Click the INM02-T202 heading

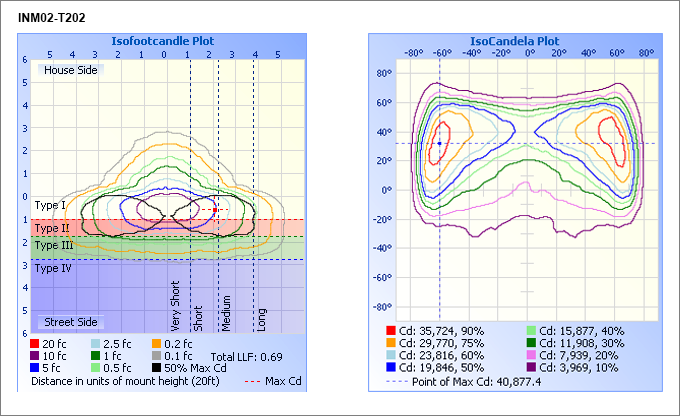tap(51, 17)
